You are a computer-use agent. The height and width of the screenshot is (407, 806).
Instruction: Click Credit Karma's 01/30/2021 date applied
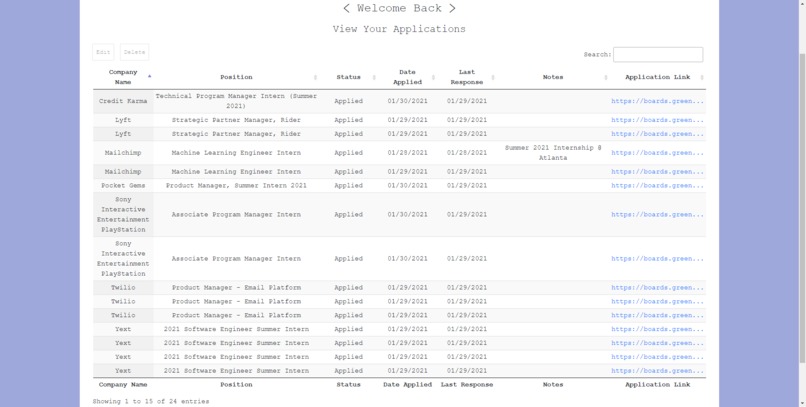408,101
